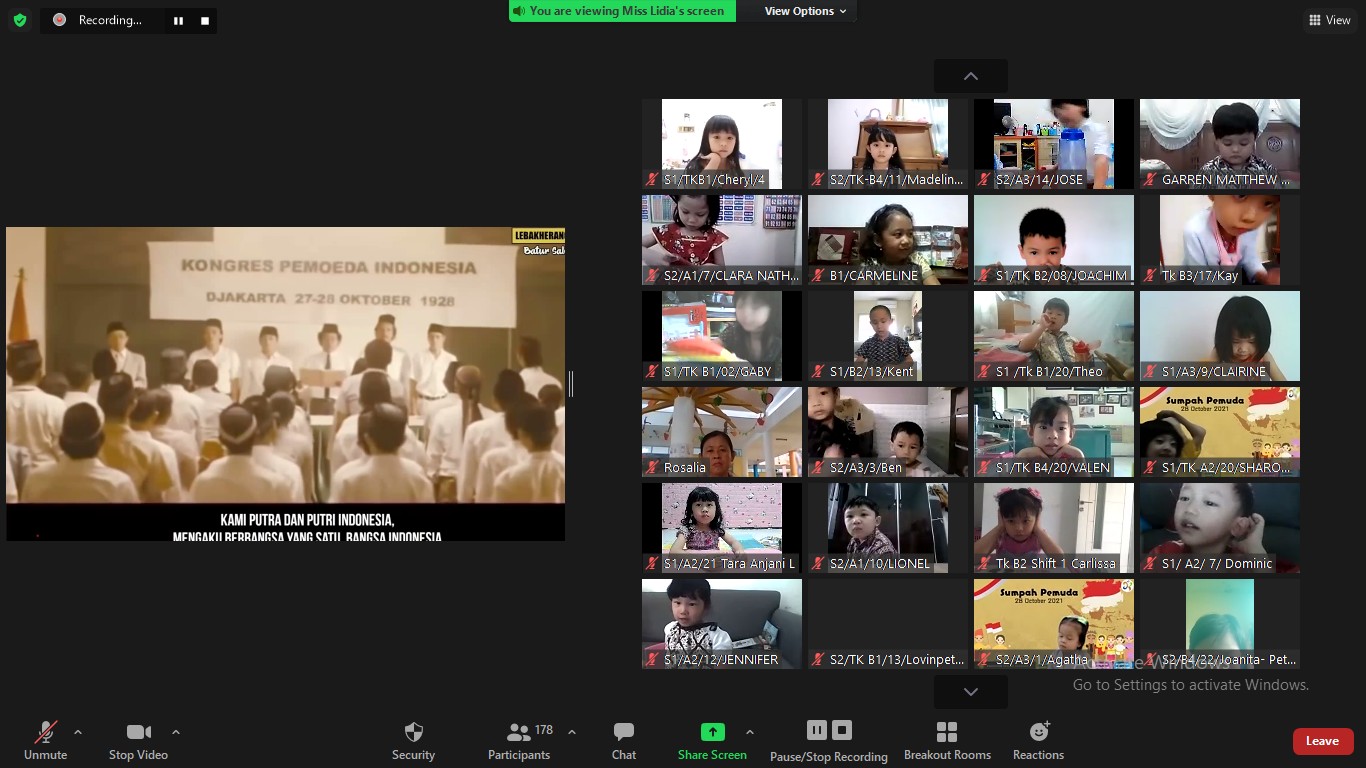This screenshot has width=1366, height=768.
Task: Open the View layout menu
Action: pyautogui.click(x=1329, y=20)
